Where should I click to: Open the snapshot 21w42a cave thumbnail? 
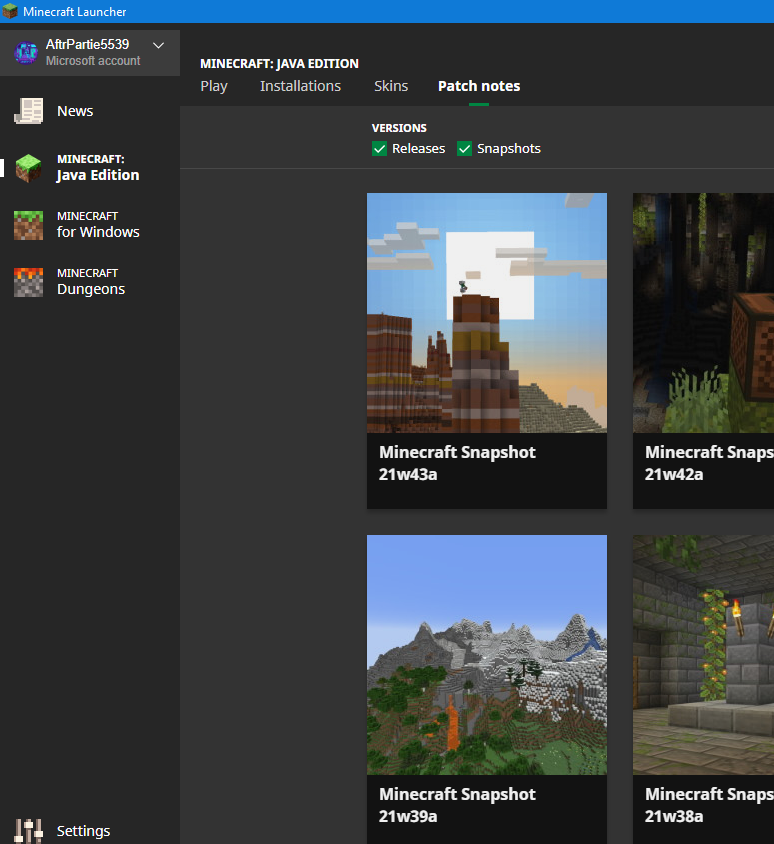coord(703,313)
